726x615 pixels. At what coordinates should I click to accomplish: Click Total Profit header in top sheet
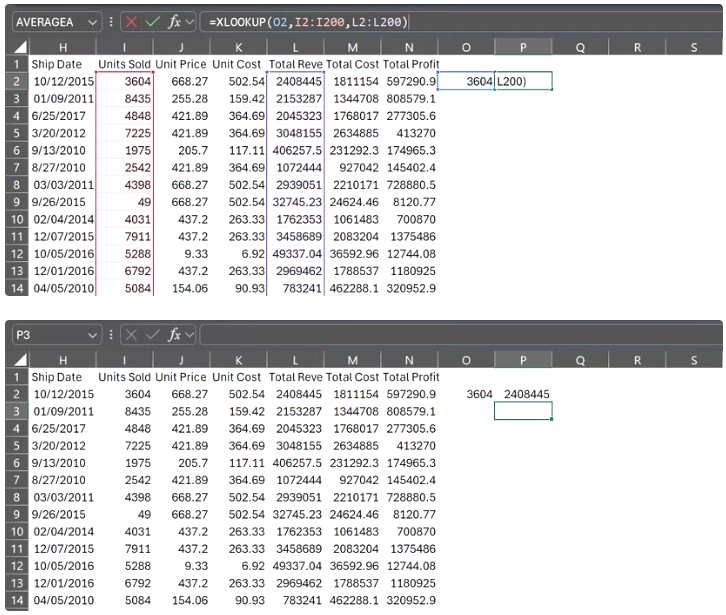411,64
